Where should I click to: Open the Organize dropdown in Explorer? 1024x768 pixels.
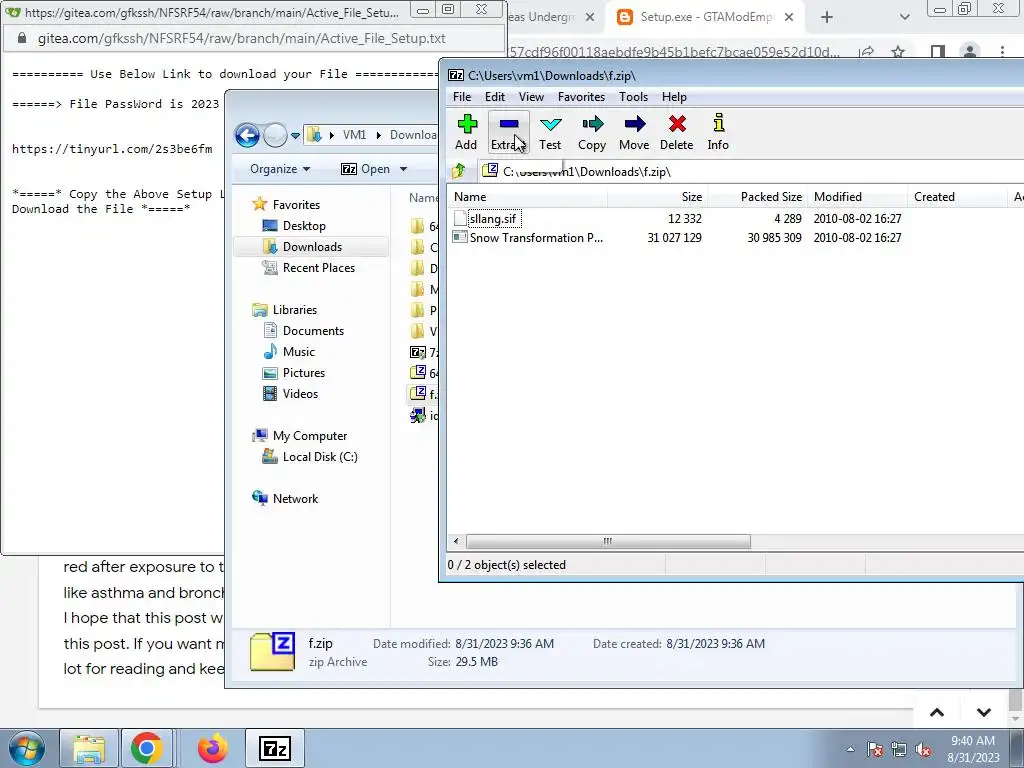(280, 169)
